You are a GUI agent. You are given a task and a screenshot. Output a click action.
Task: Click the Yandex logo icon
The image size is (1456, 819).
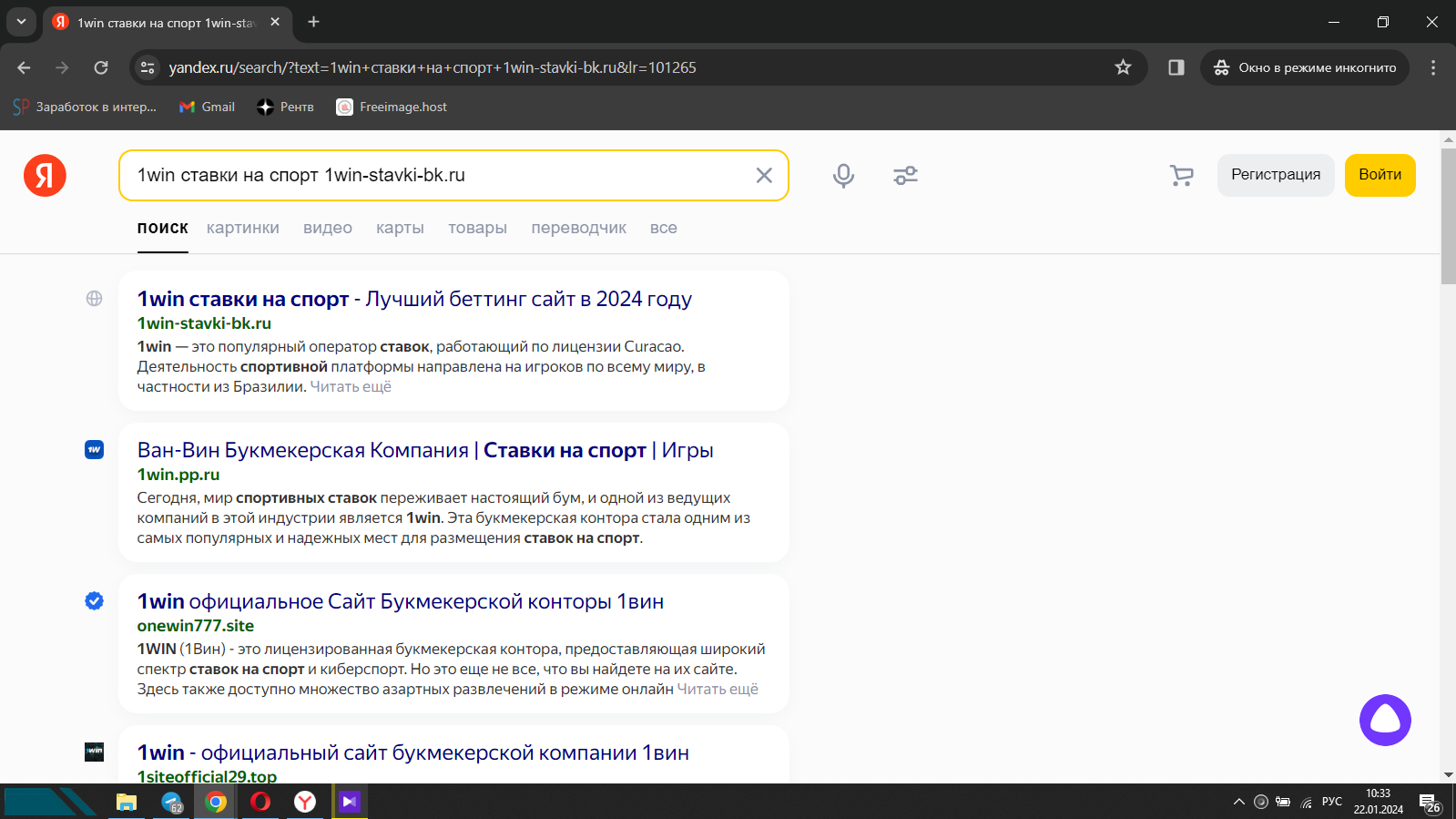(45, 175)
